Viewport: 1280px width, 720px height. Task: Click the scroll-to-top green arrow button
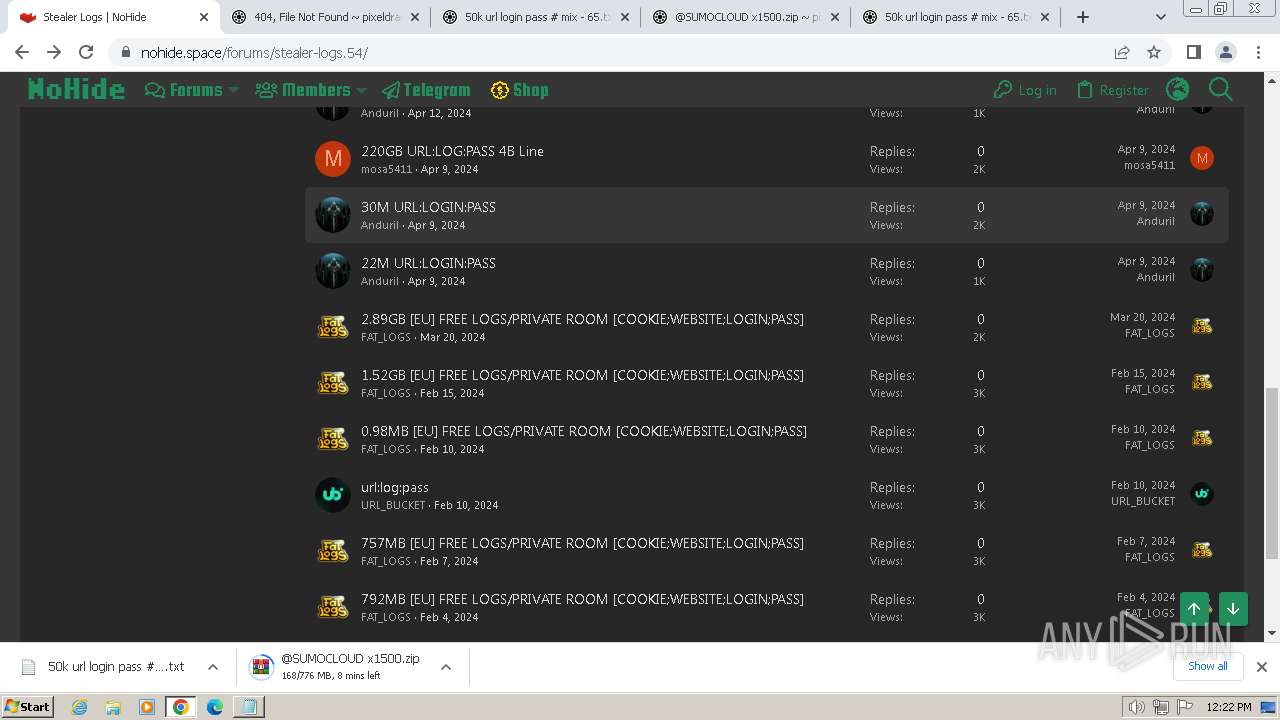tap(1194, 609)
